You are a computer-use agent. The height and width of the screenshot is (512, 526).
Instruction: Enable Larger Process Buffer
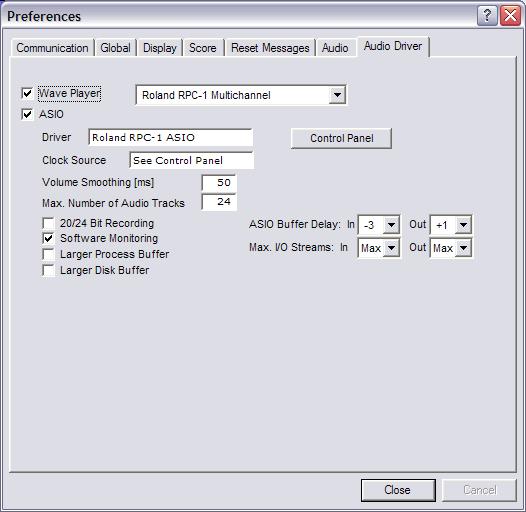tap(48, 254)
